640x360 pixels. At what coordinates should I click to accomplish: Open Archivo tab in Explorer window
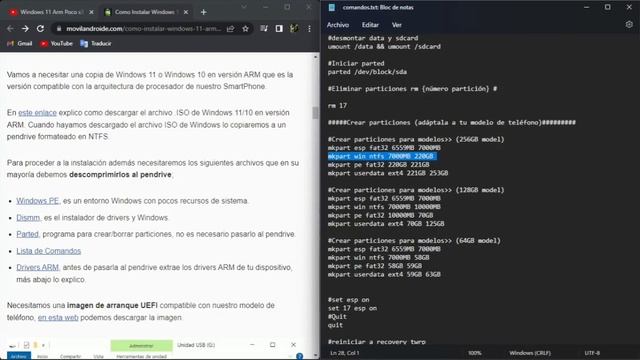pyautogui.click(x=19, y=356)
